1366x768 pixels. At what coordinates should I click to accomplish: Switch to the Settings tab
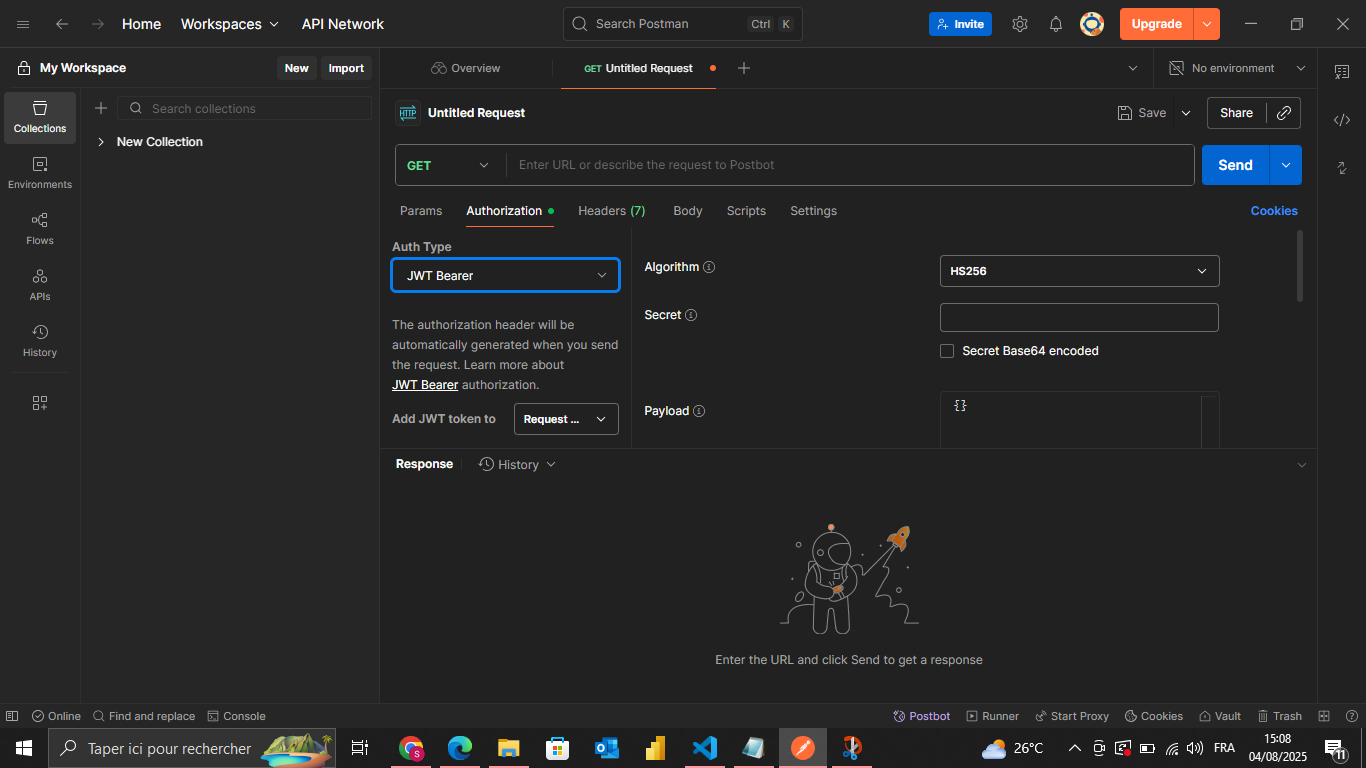[813, 211]
